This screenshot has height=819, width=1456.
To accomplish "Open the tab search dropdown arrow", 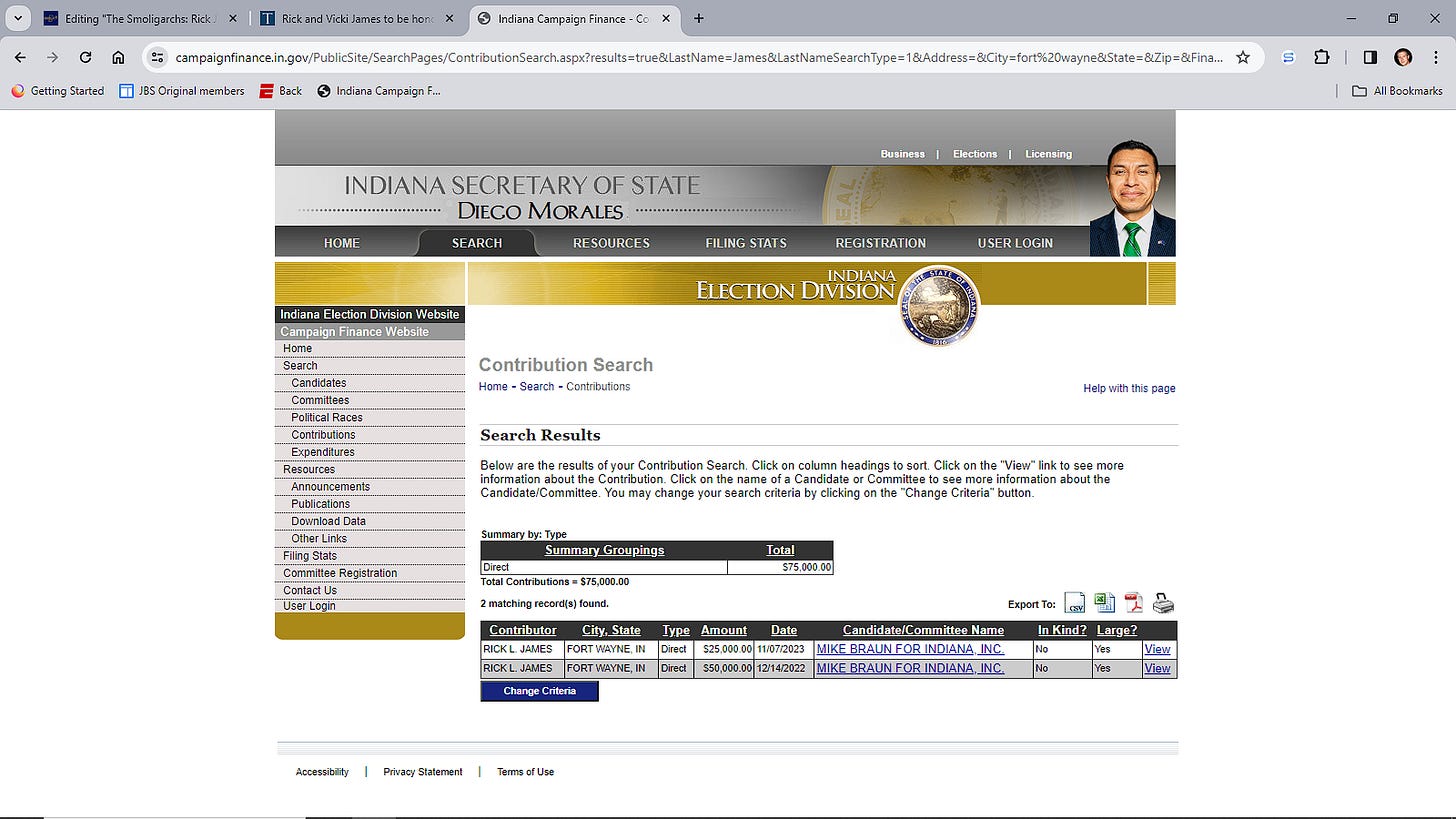I will 18,18.
